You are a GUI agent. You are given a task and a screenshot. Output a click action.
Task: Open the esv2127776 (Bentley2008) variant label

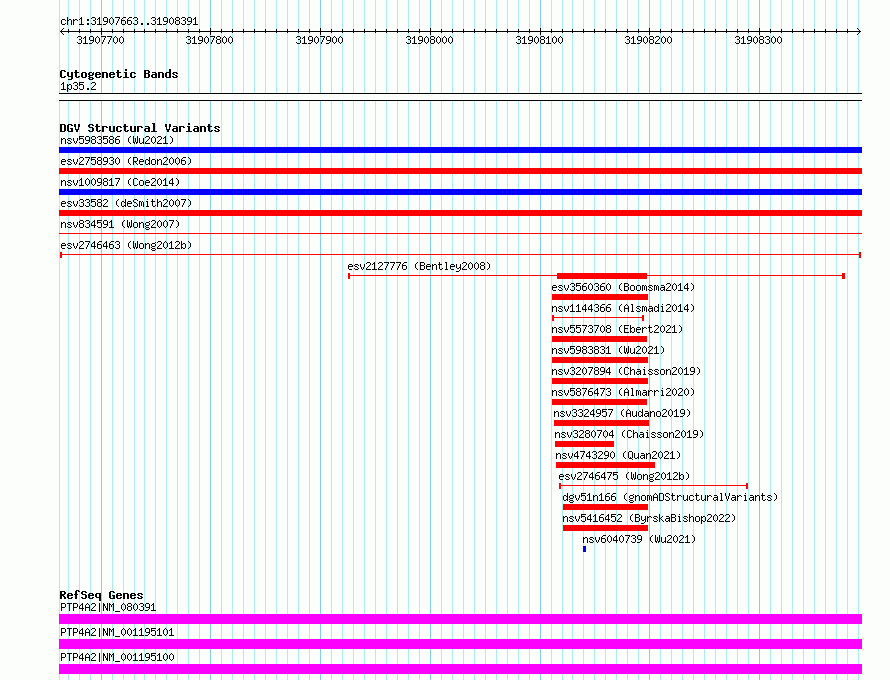point(419,266)
